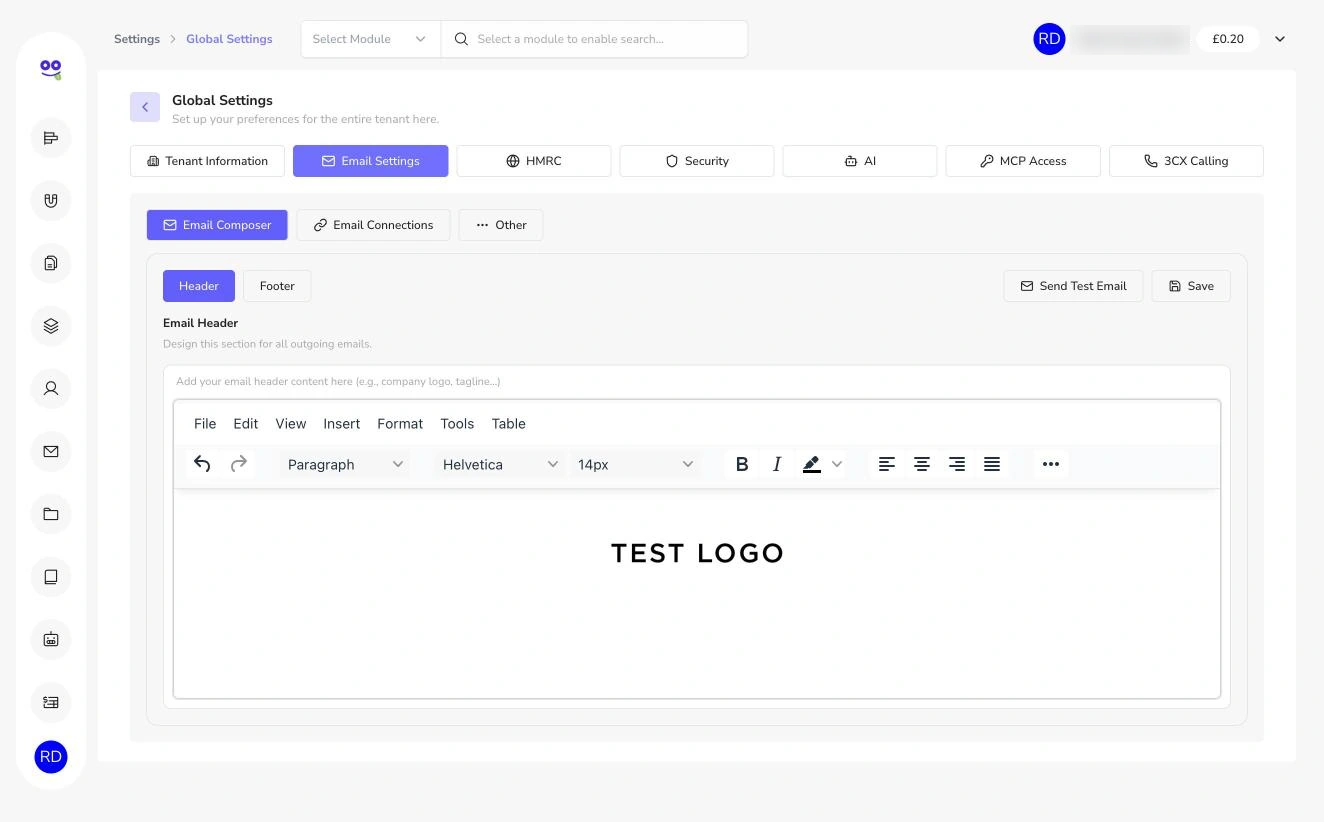Open the Select Module dropdown
The width and height of the screenshot is (1324, 822).
coord(370,39)
